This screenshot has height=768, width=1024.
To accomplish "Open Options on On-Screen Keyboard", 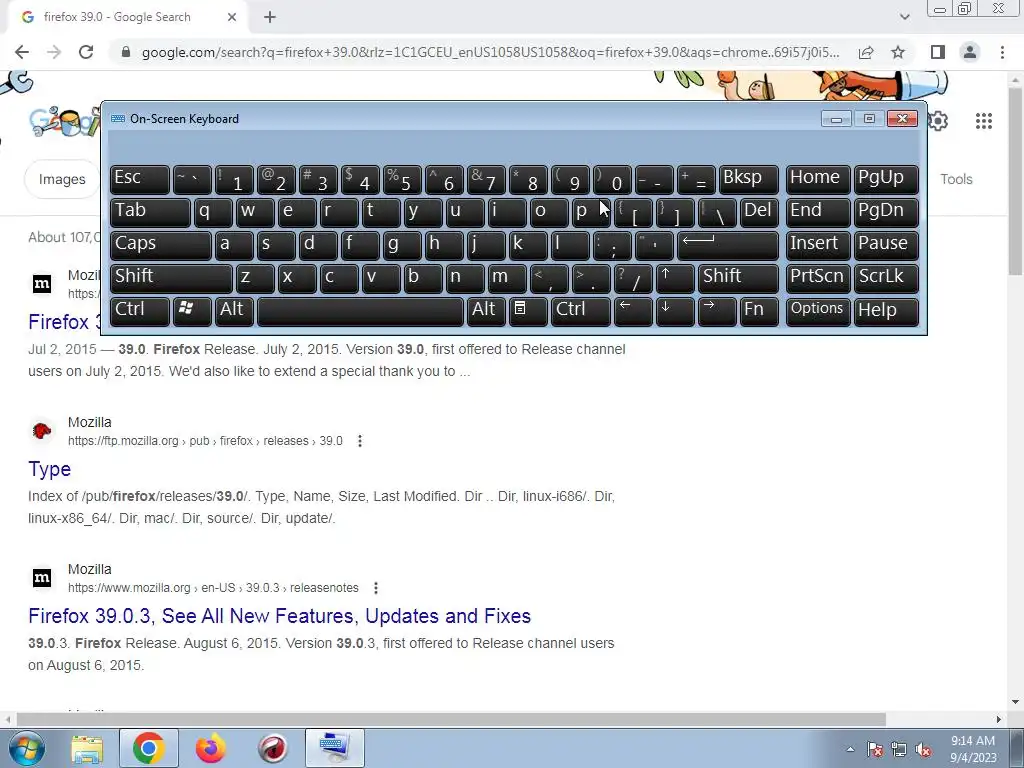I will click(x=818, y=311).
